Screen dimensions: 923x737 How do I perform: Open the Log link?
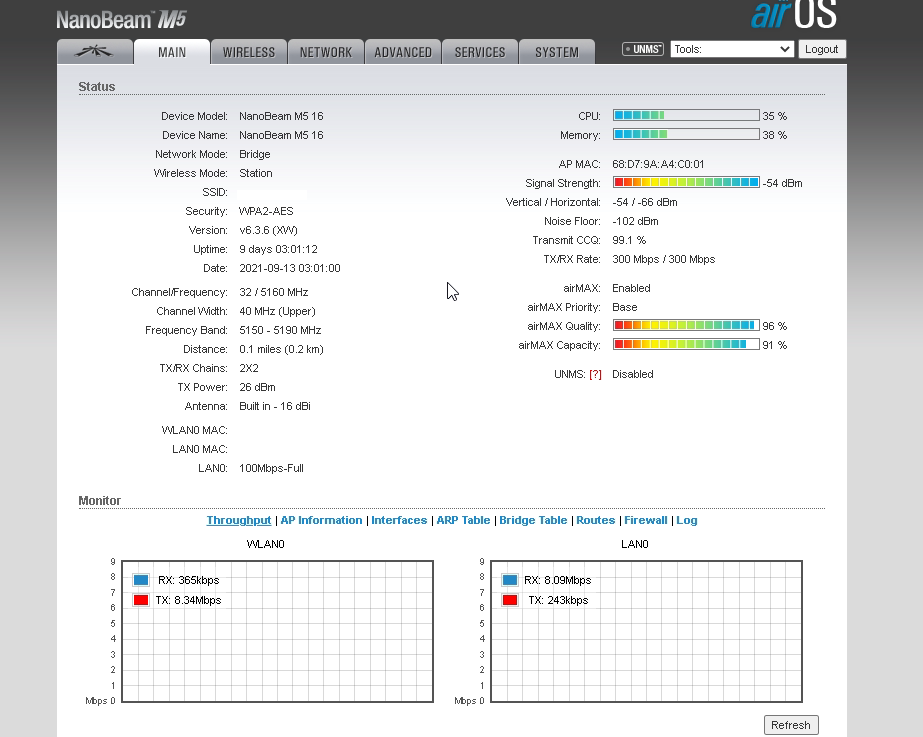coord(687,520)
